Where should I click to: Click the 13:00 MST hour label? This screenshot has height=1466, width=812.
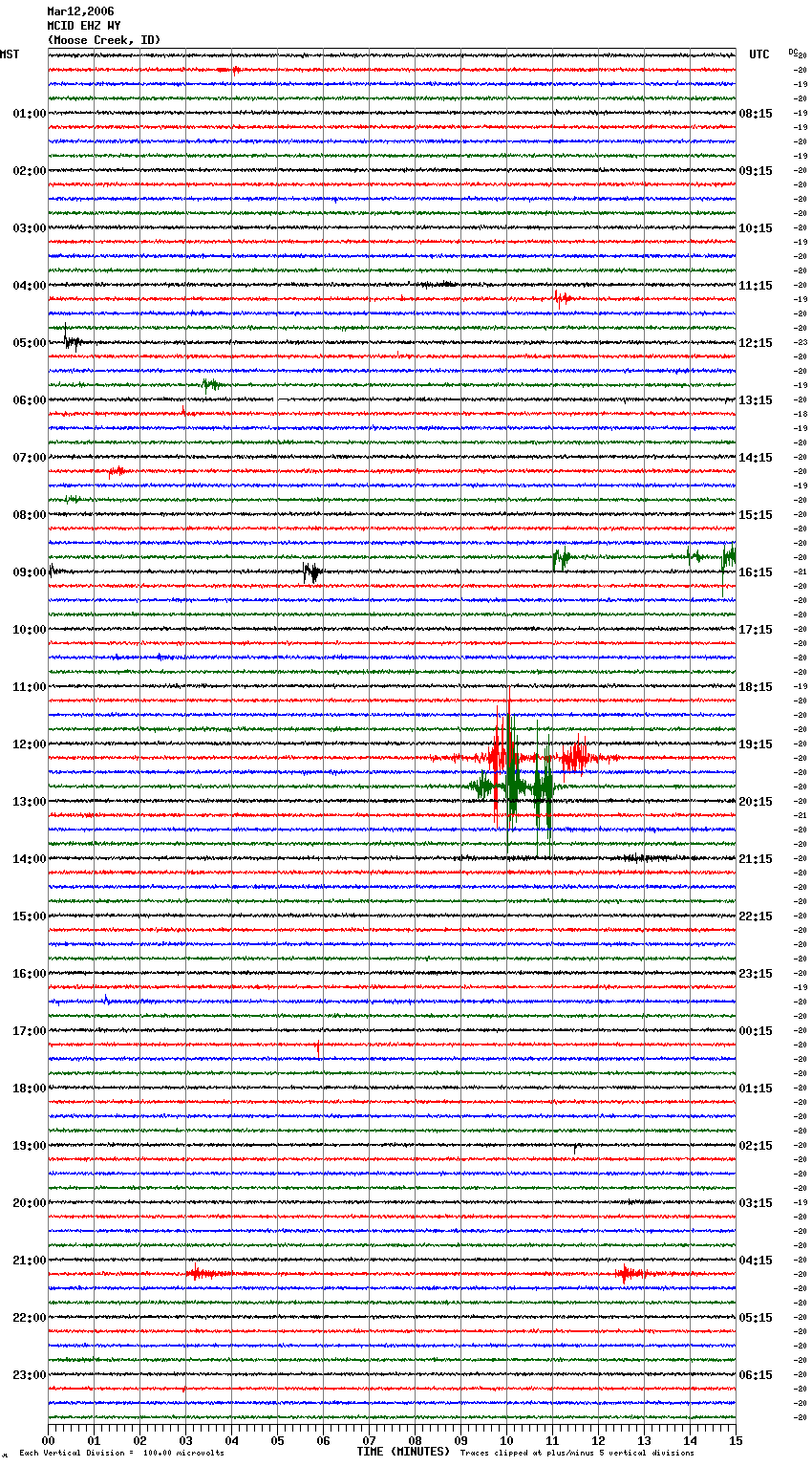point(30,802)
